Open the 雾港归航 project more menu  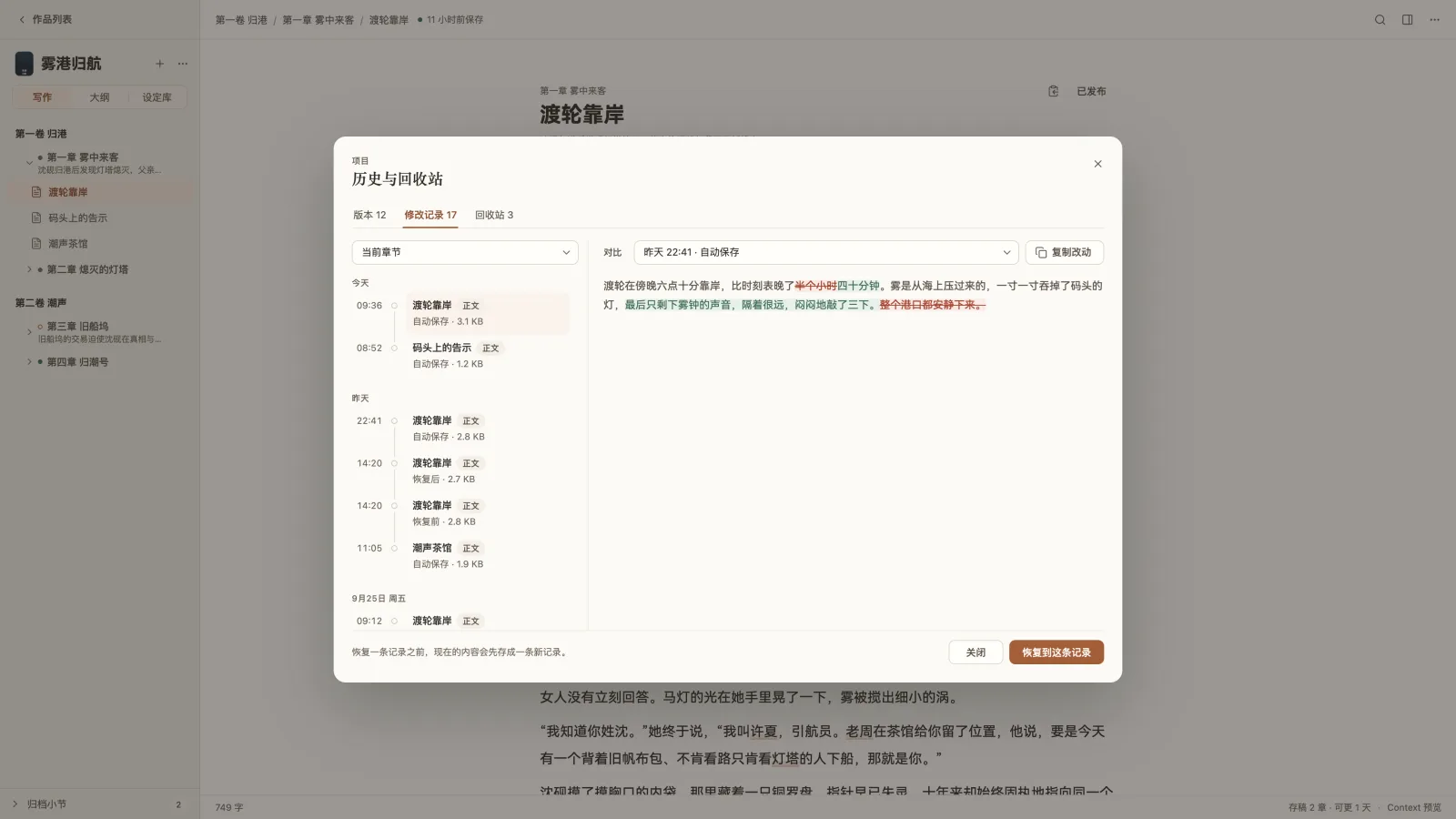[183, 64]
